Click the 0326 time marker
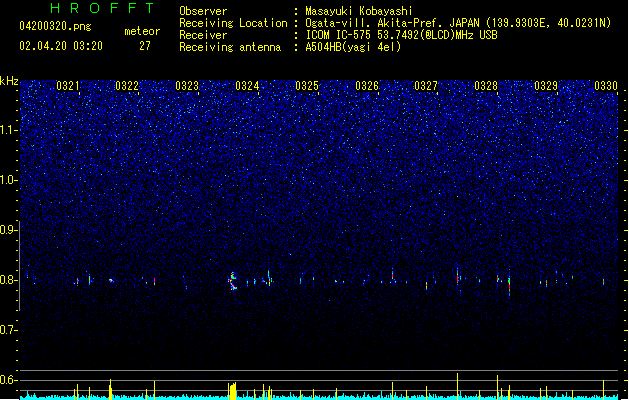The image size is (629, 400). pyautogui.click(x=367, y=86)
